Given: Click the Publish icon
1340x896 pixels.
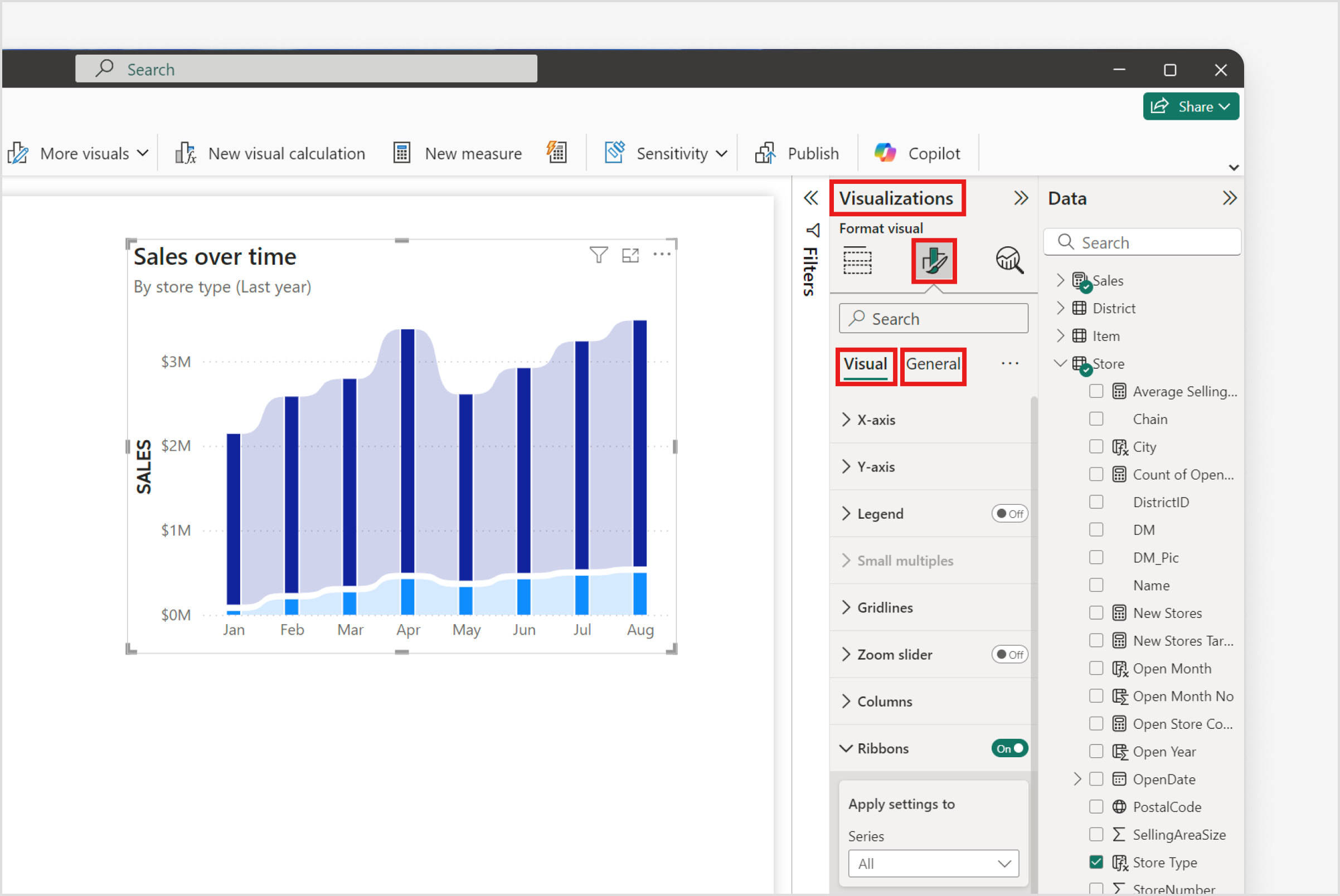Looking at the screenshot, I should (766, 153).
